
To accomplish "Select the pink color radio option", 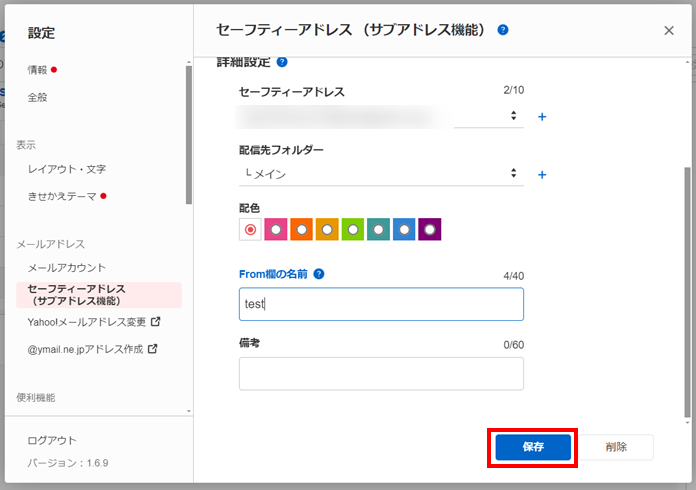I will point(276,230).
